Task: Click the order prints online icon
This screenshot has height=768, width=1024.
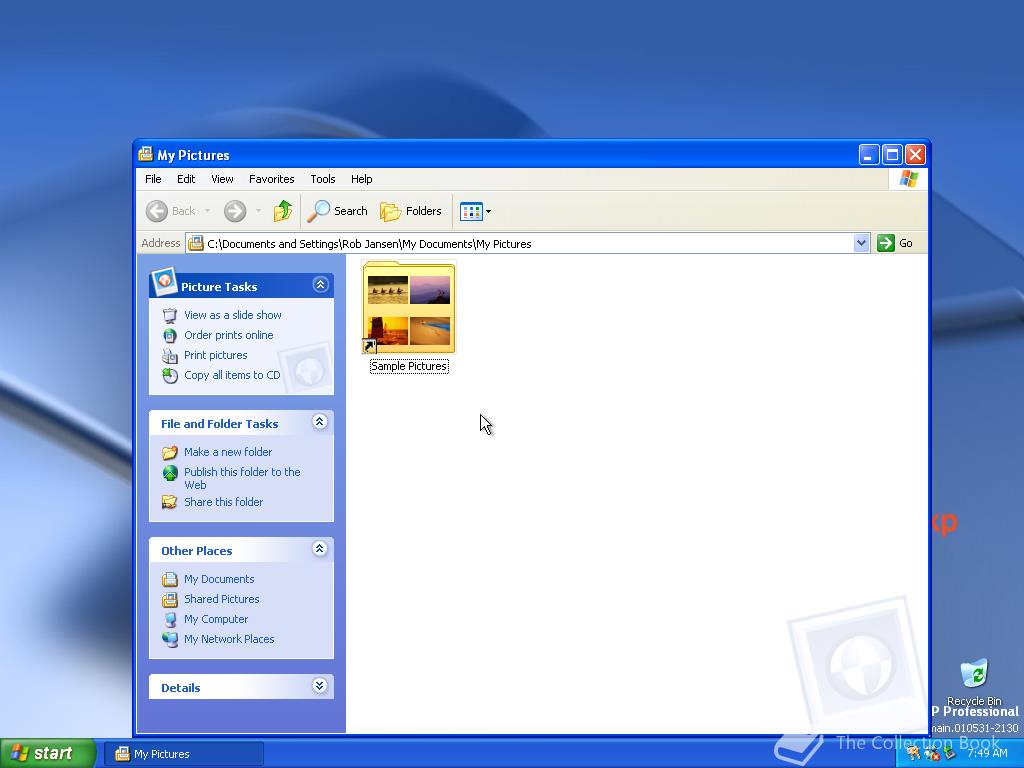Action: pos(170,336)
